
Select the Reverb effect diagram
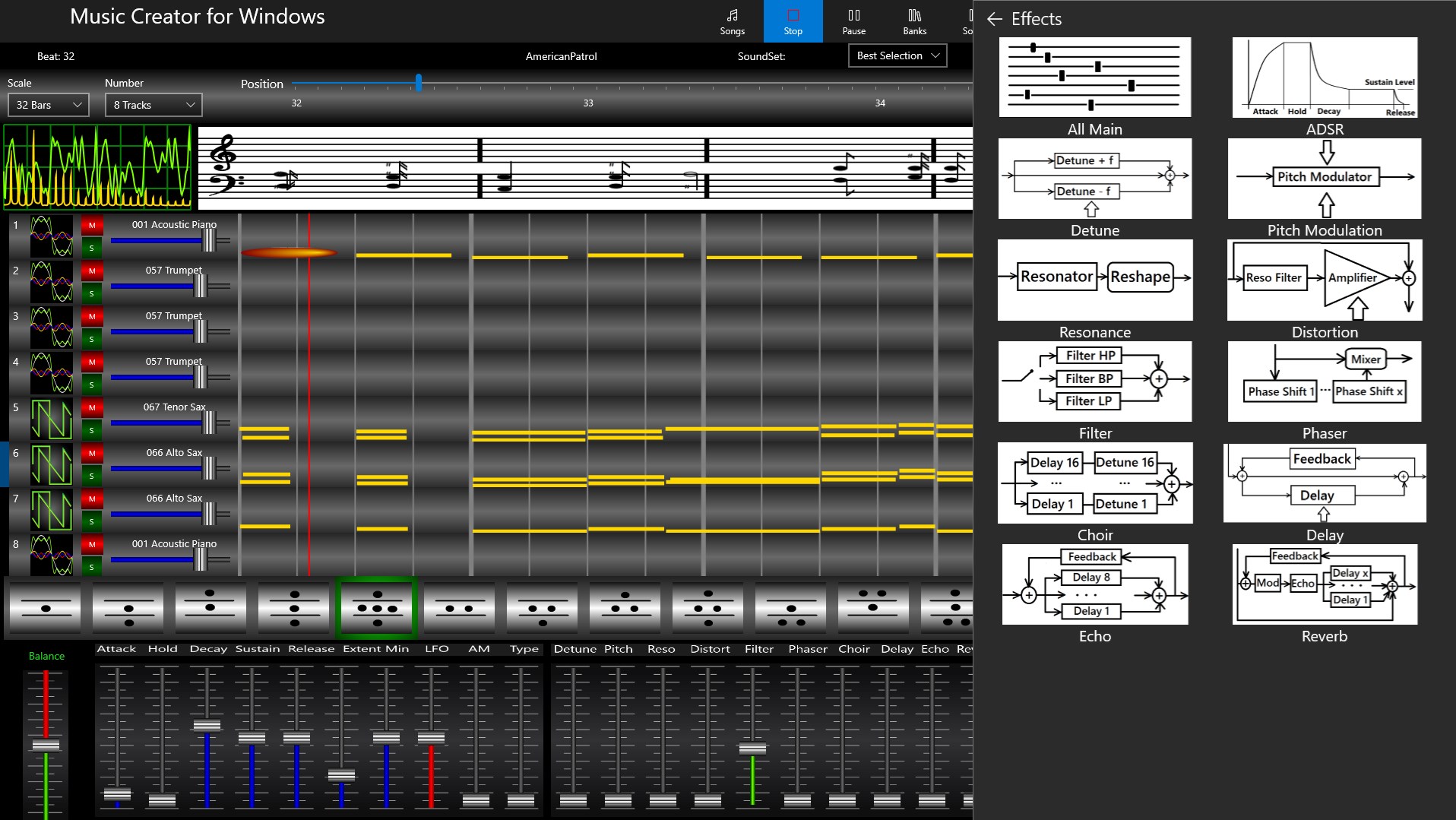tap(1324, 585)
